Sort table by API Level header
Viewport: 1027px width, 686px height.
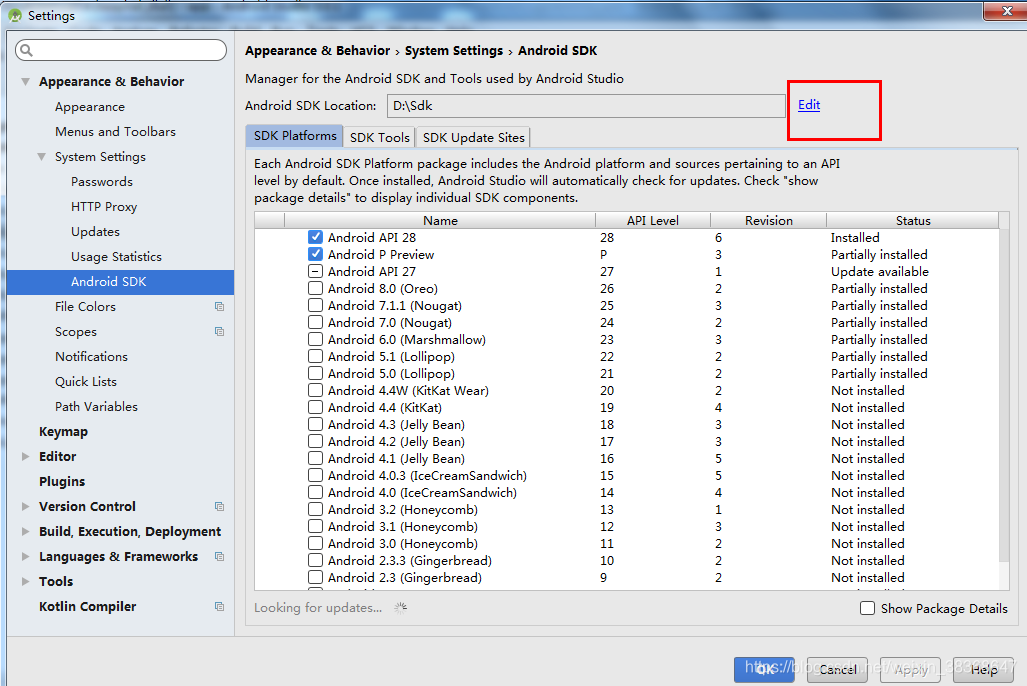coord(653,221)
